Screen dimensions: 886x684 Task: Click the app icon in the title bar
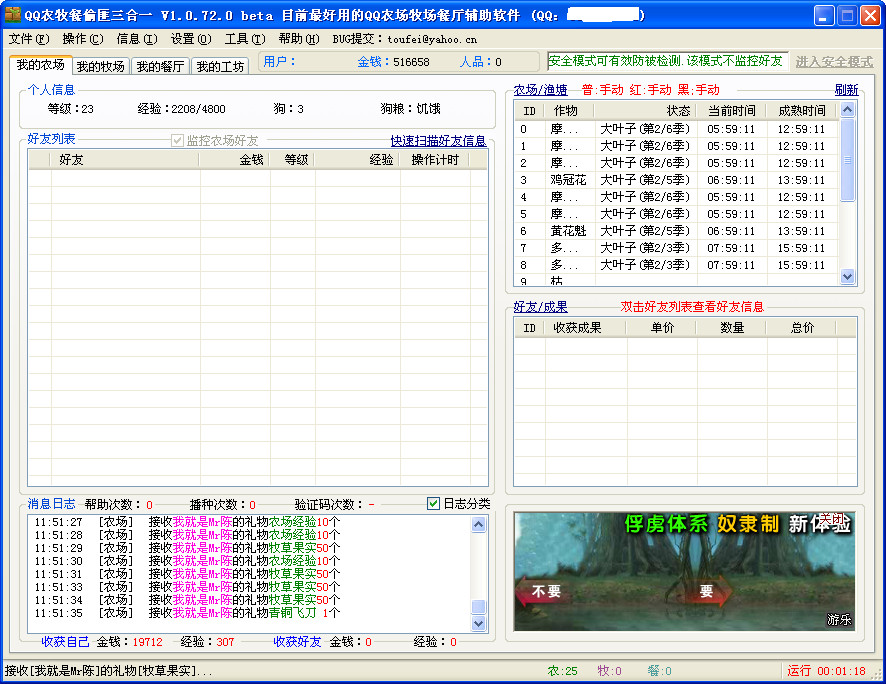click(13, 15)
